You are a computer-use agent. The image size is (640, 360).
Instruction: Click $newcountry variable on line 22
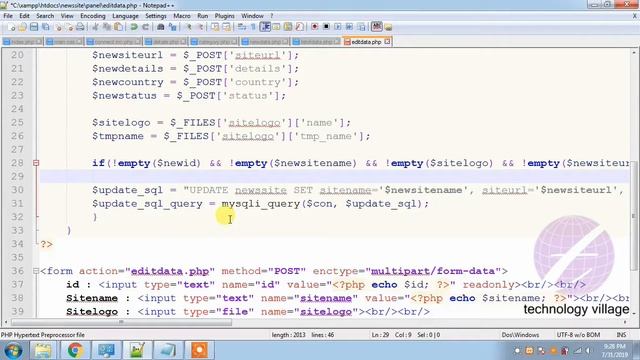(128, 82)
